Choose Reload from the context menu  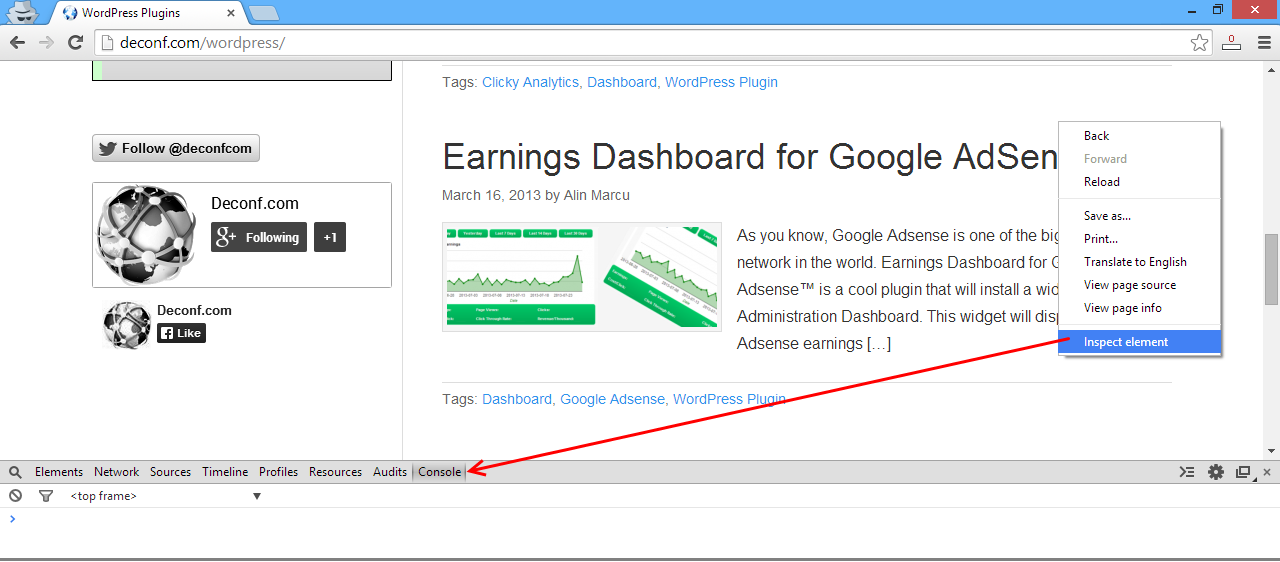click(1140, 182)
